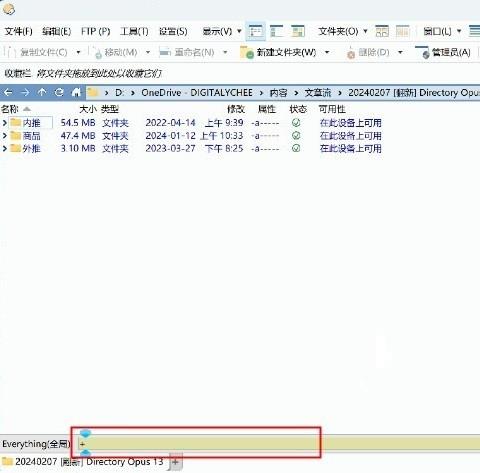Expand the 复制文件(C) dropdown arrow
Viewport: 480px width, 473px height.
[78, 52]
